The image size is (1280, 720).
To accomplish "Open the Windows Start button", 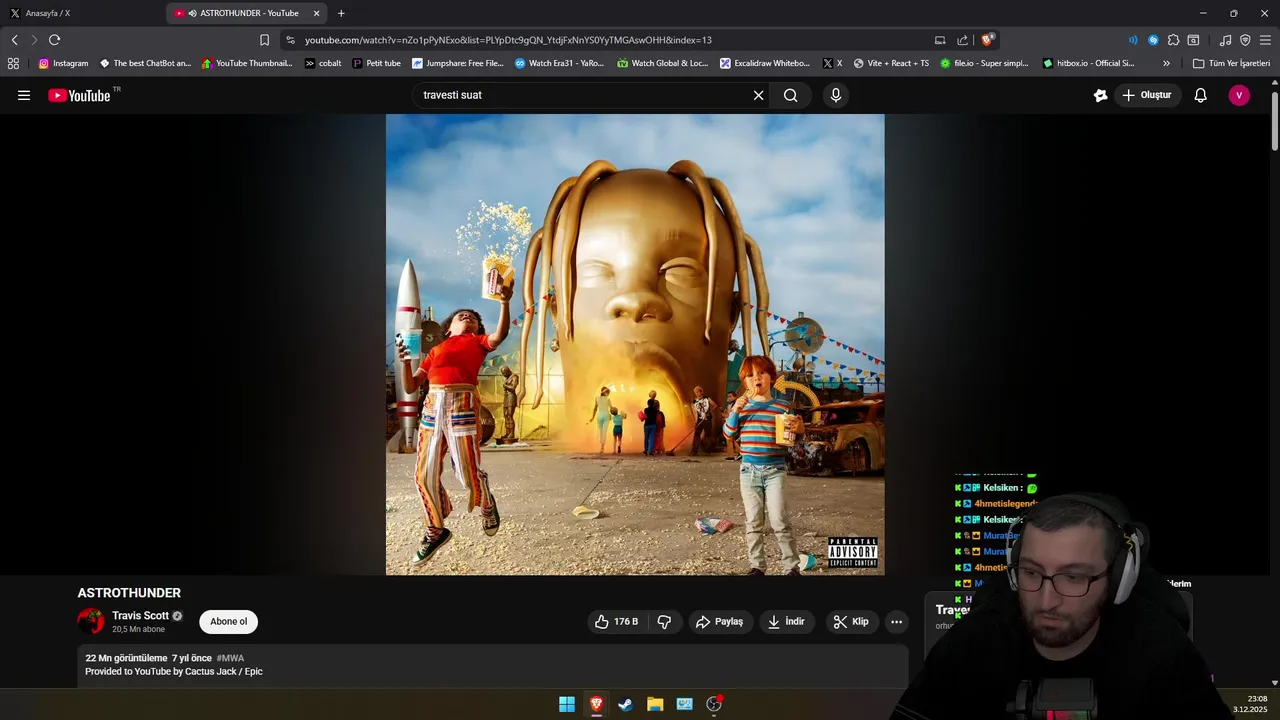I will [x=567, y=704].
